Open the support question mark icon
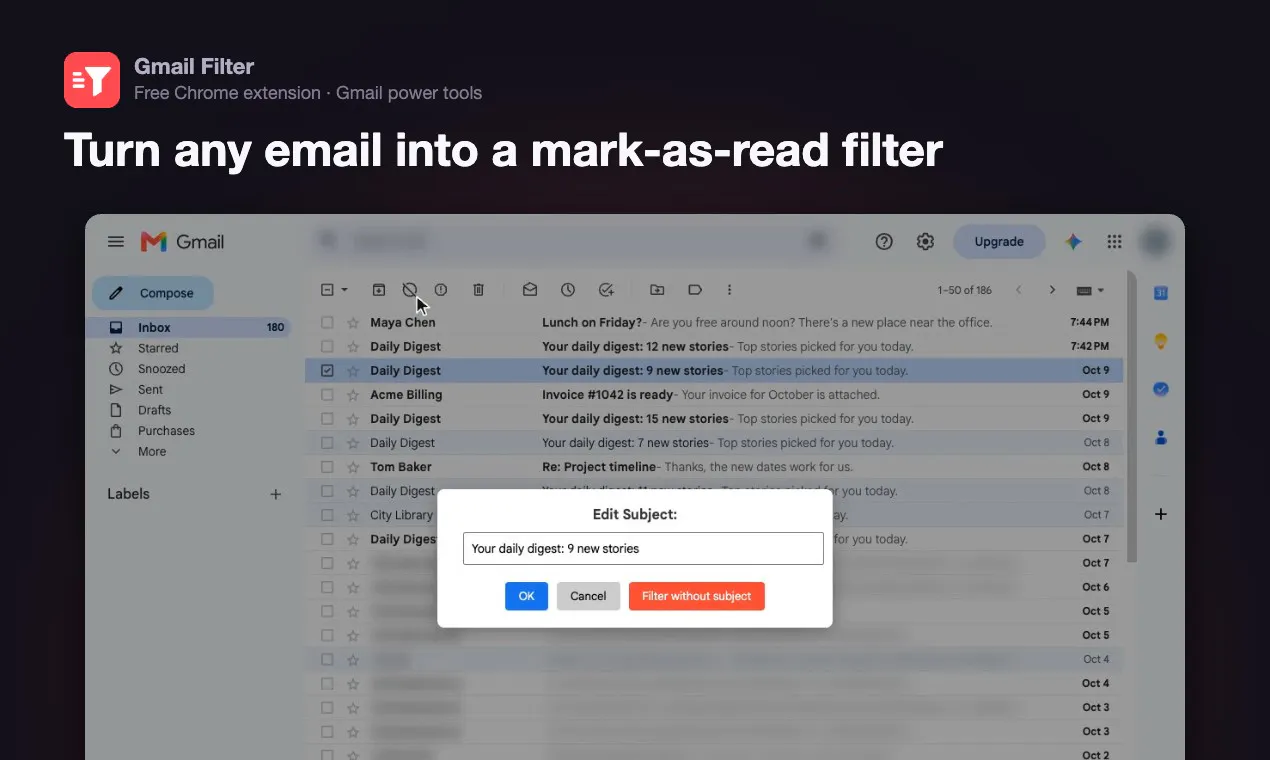 click(884, 242)
